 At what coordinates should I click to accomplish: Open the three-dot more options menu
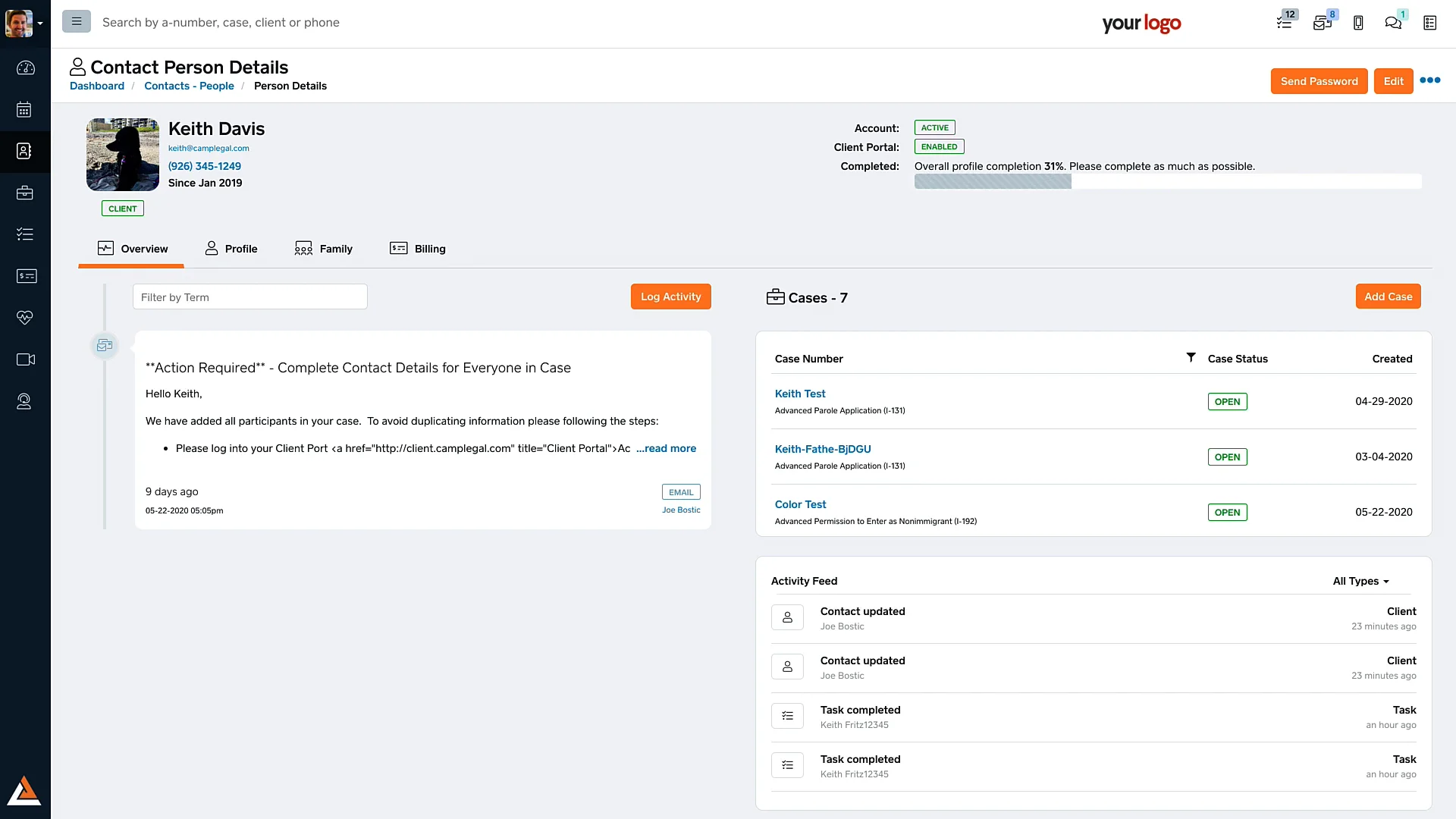[x=1429, y=80]
